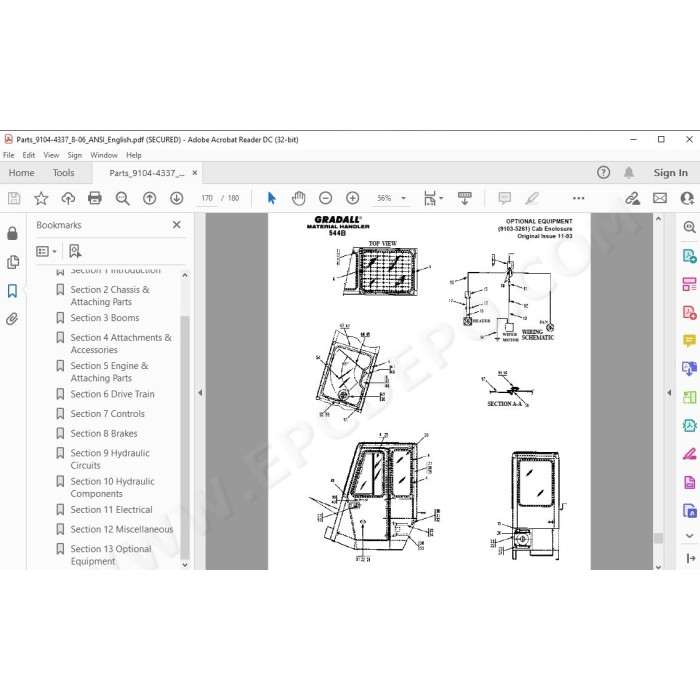Open the File menu

coord(8,155)
